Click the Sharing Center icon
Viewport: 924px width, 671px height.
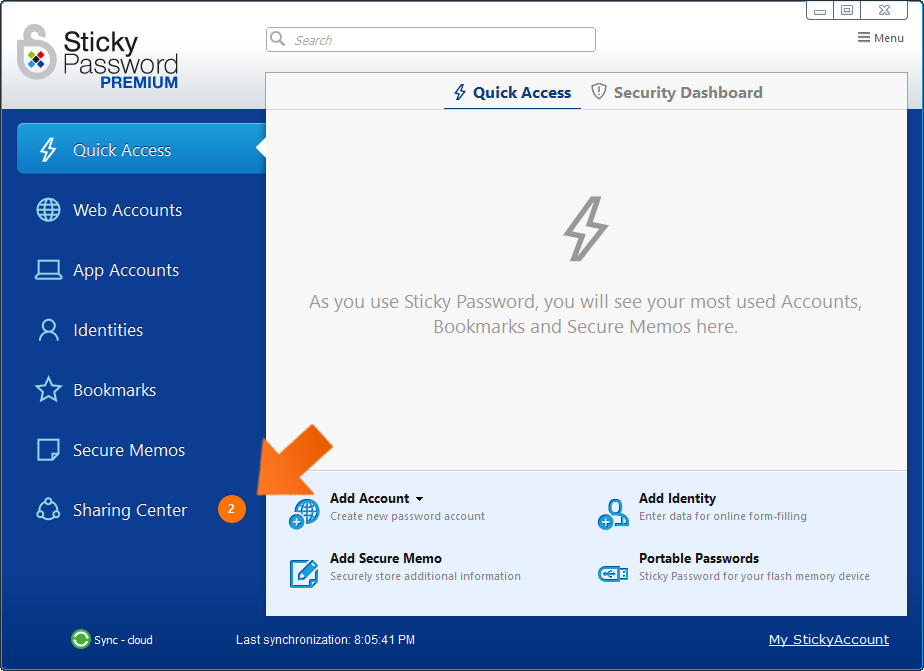pos(48,510)
